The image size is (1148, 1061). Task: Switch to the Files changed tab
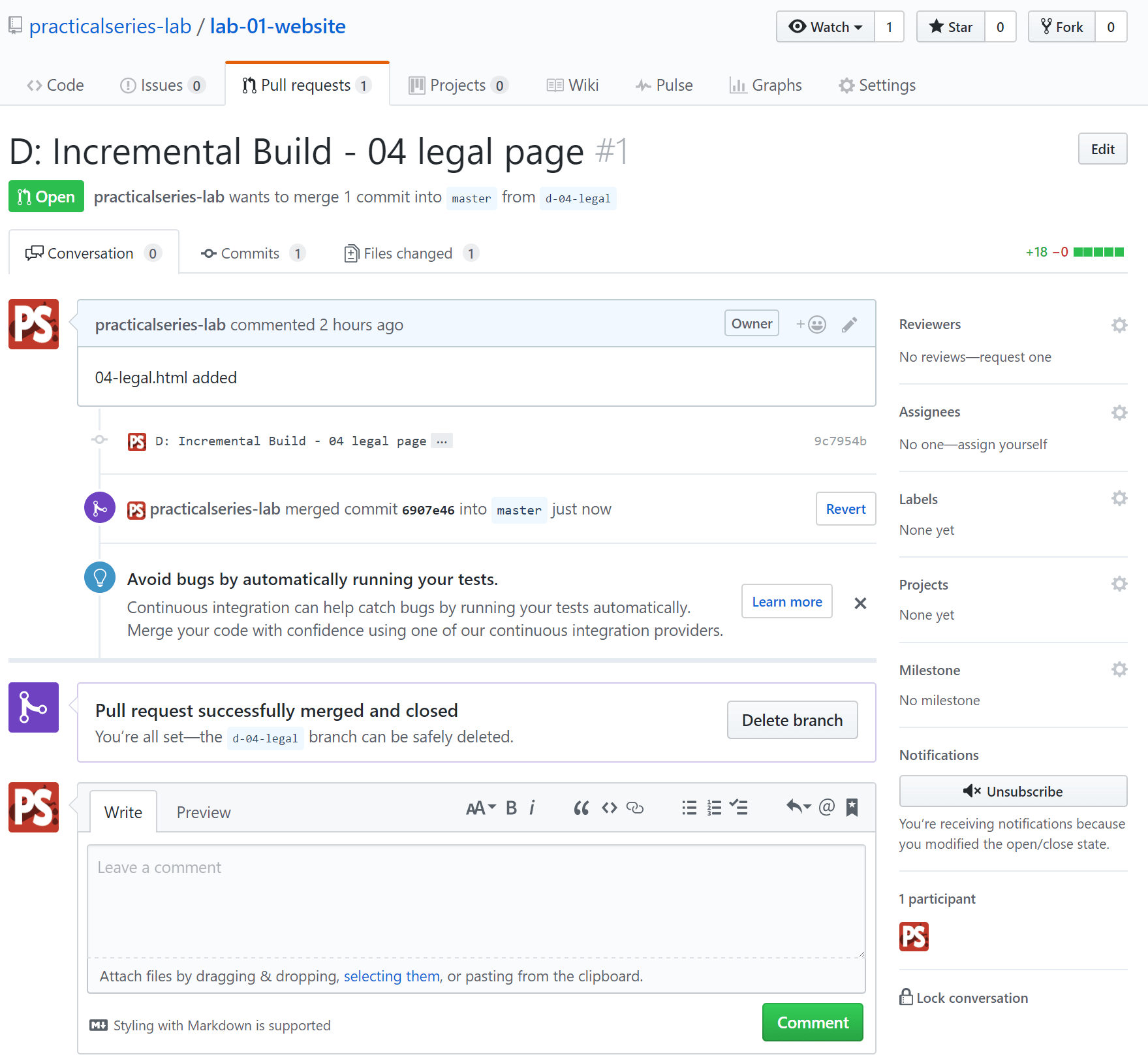point(411,253)
